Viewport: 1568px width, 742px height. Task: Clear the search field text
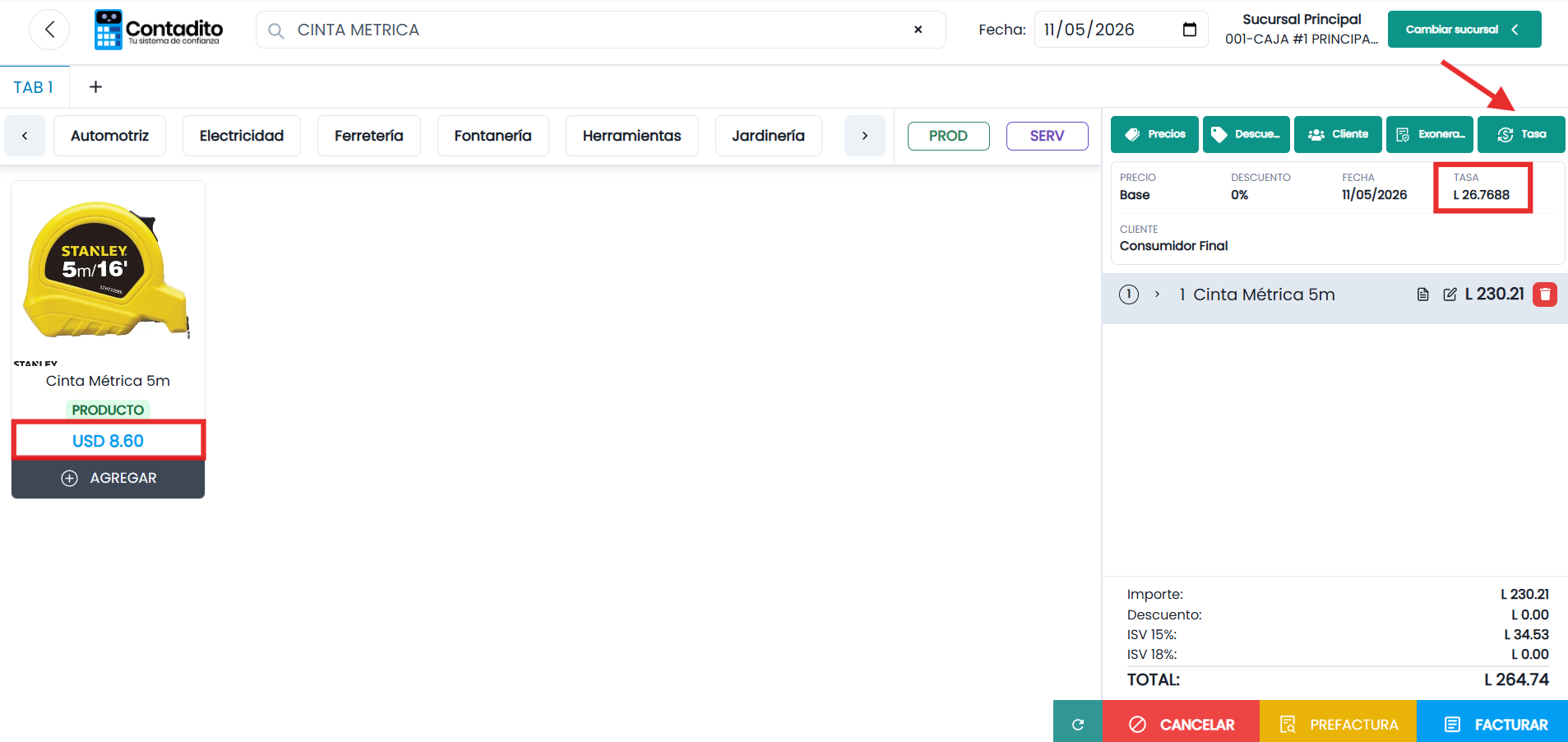(x=918, y=30)
